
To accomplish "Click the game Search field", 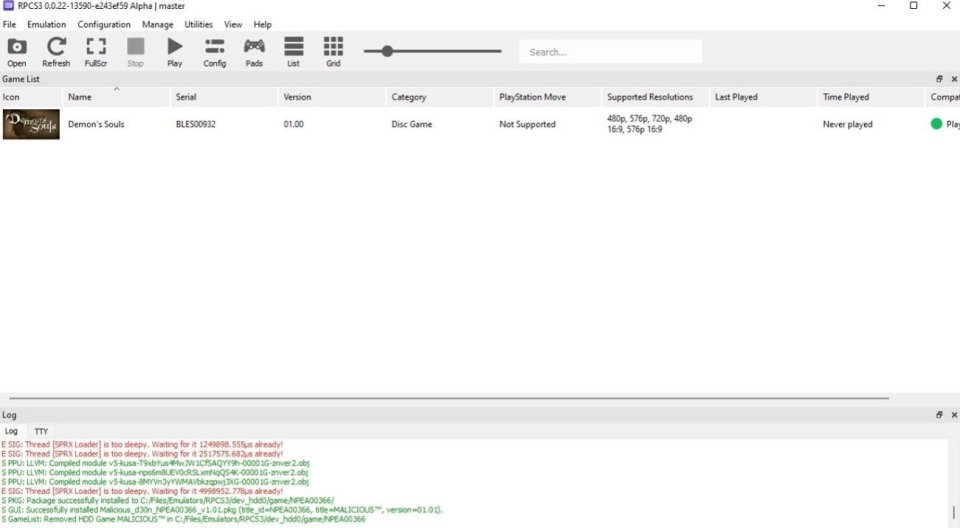I will pos(610,52).
